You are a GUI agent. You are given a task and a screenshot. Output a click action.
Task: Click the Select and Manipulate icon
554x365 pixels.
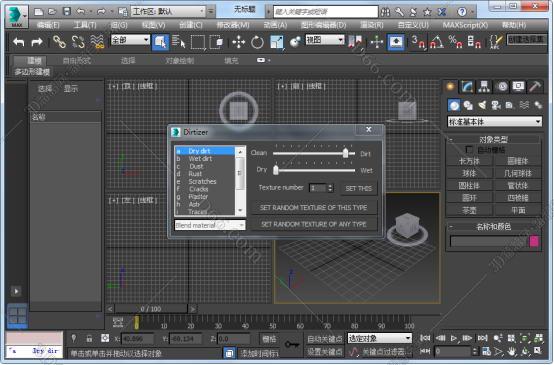(x=377, y=42)
